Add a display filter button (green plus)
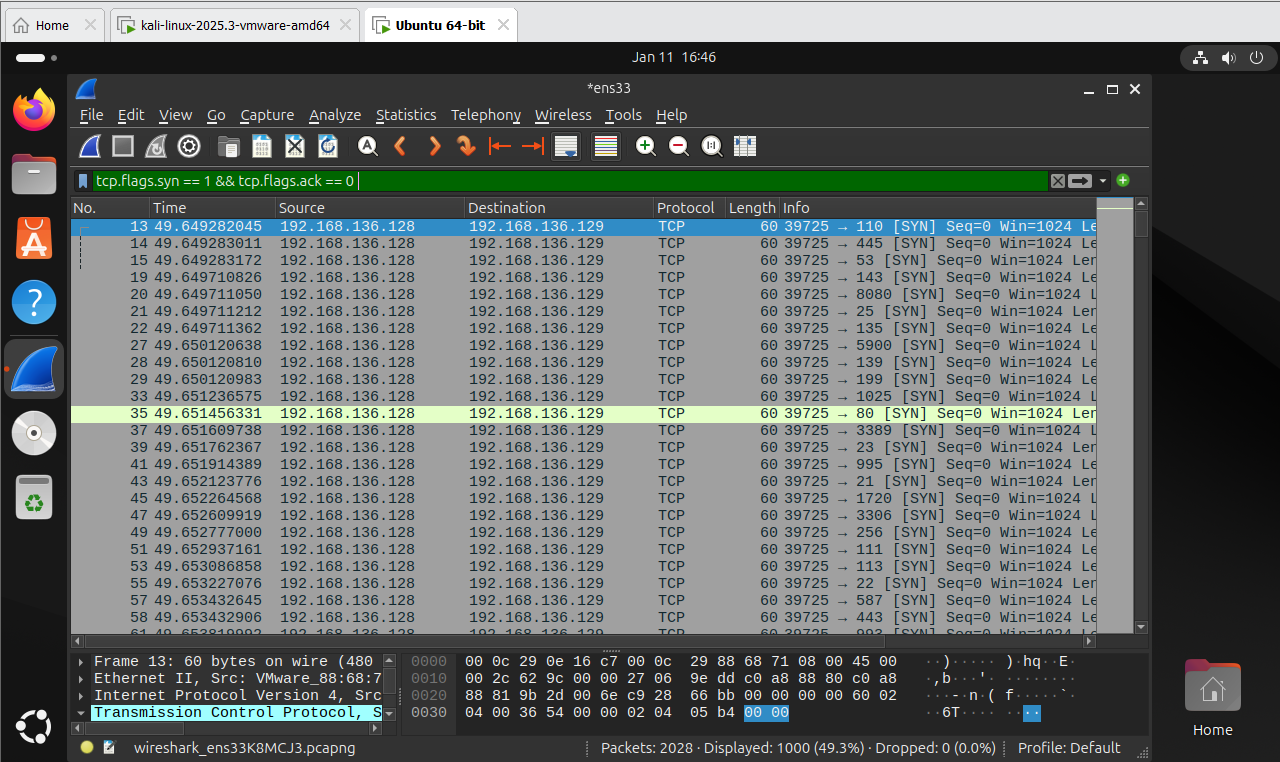Viewport: 1280px width, 762px height. (1123, 180)
